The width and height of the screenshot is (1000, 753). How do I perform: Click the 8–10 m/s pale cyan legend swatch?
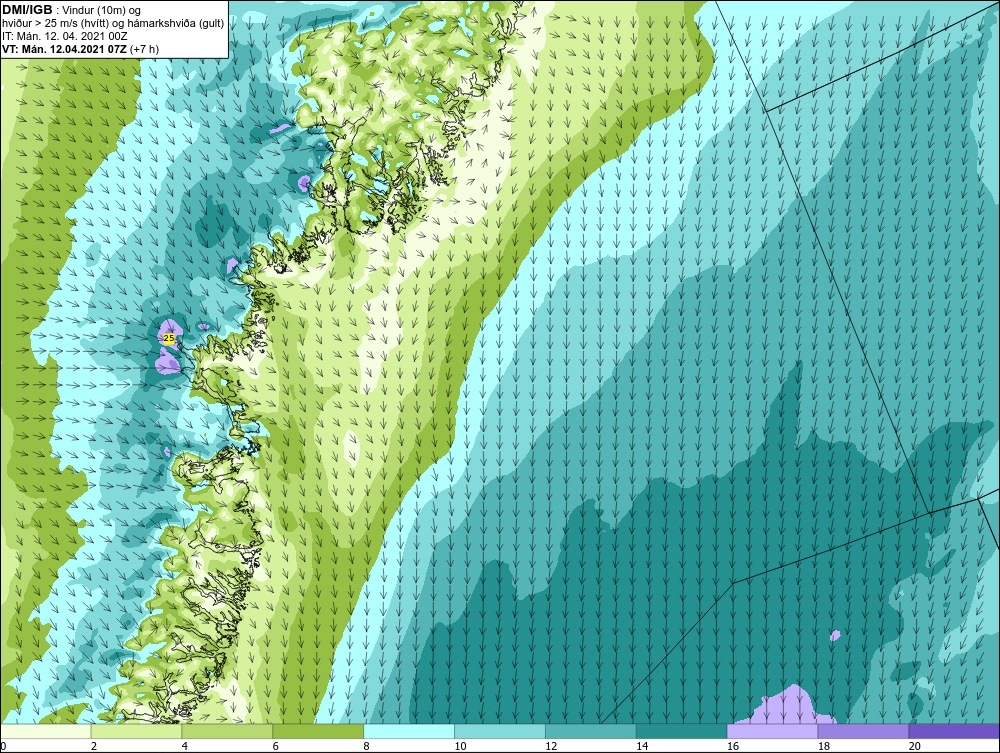[x=409, y=731]
